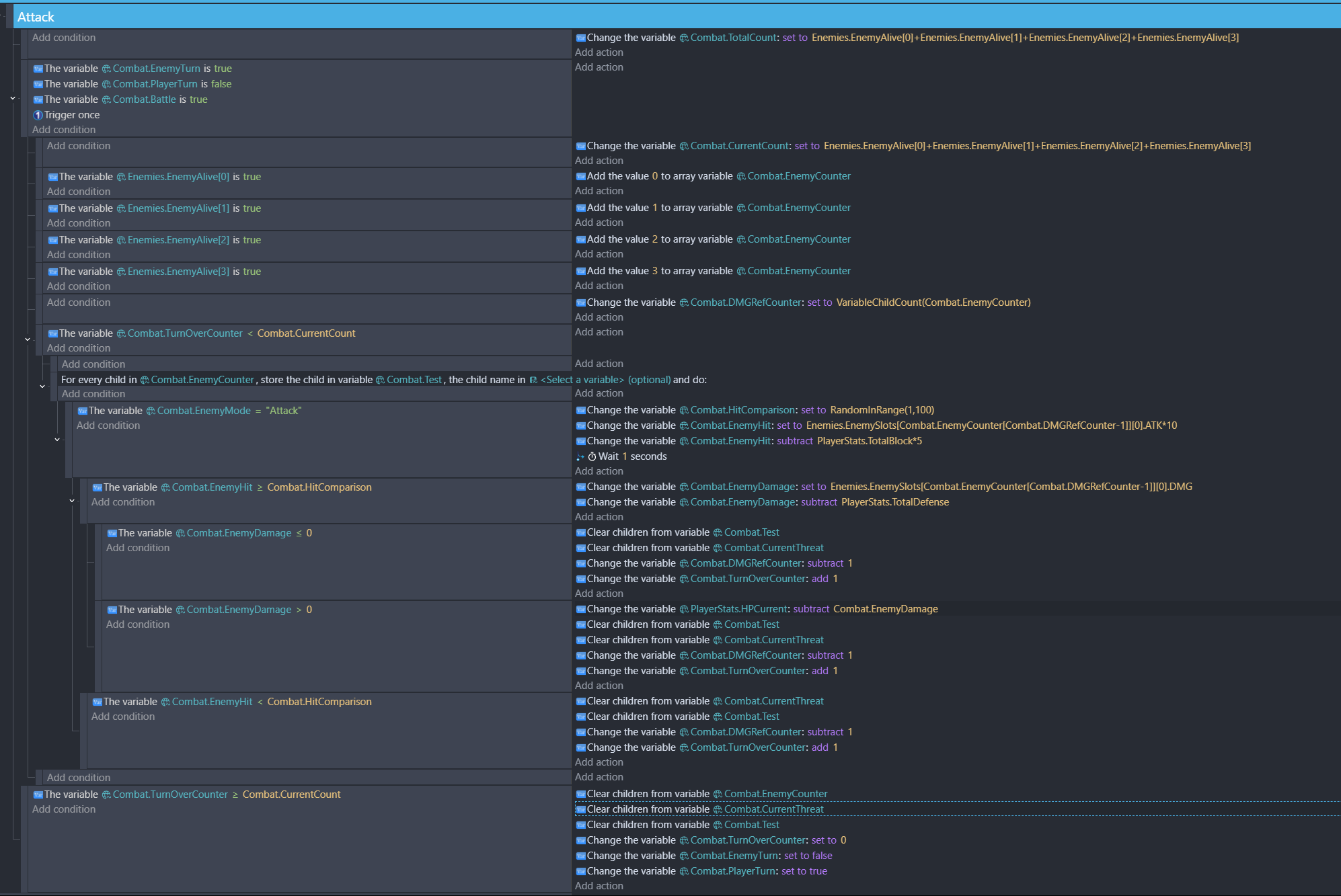Image resolution: width=1341 pixels, height=896 pixels.
Task: Edit the false value of Combat.PlayerTurn condition
Action: point(221,84)
